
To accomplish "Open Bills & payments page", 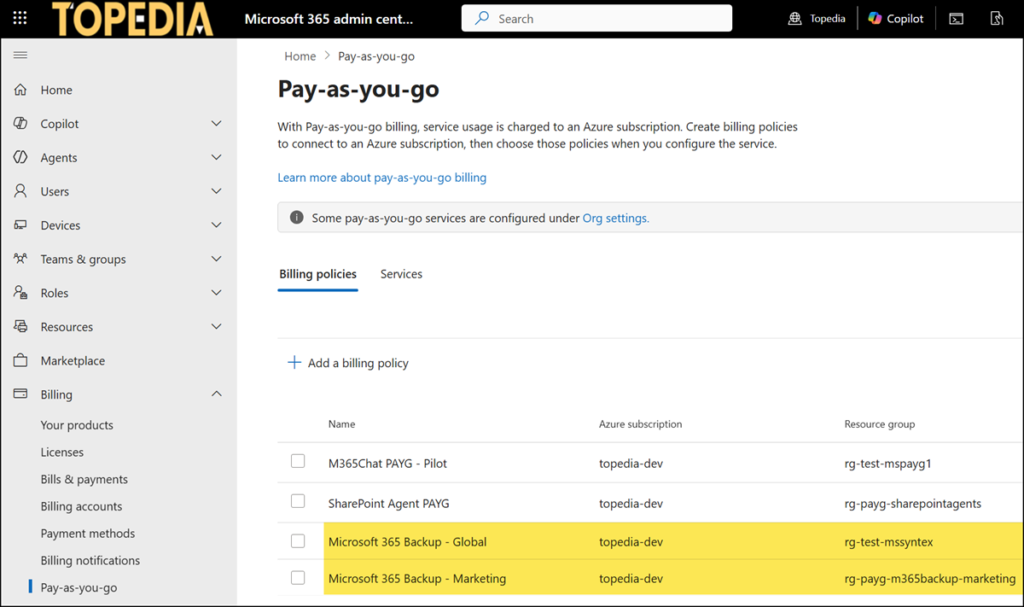I will [x=84, y=479].
